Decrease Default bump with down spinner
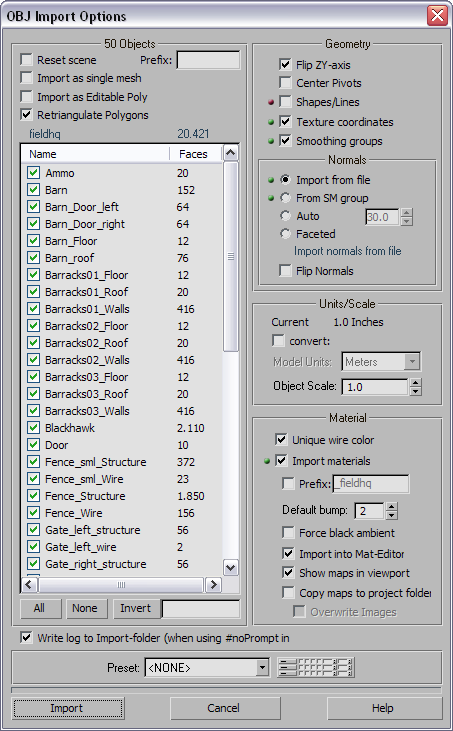Image resolution: width=453 pixels, height=731 pixels. click(391, 515)
